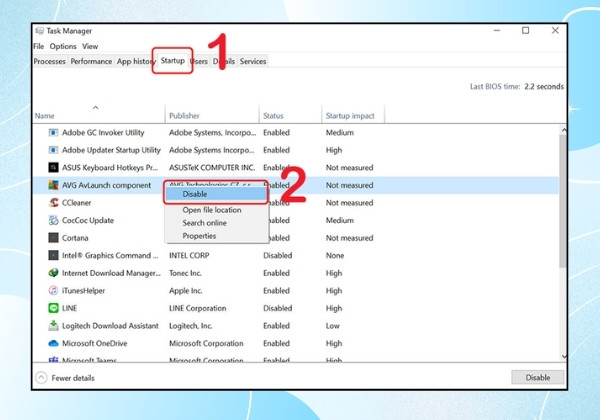The height and width of the screenshot is (420, 600).
Task: Click the ASUSTeK COMPUTER INC. publisher cell
Action: [212, 168]
